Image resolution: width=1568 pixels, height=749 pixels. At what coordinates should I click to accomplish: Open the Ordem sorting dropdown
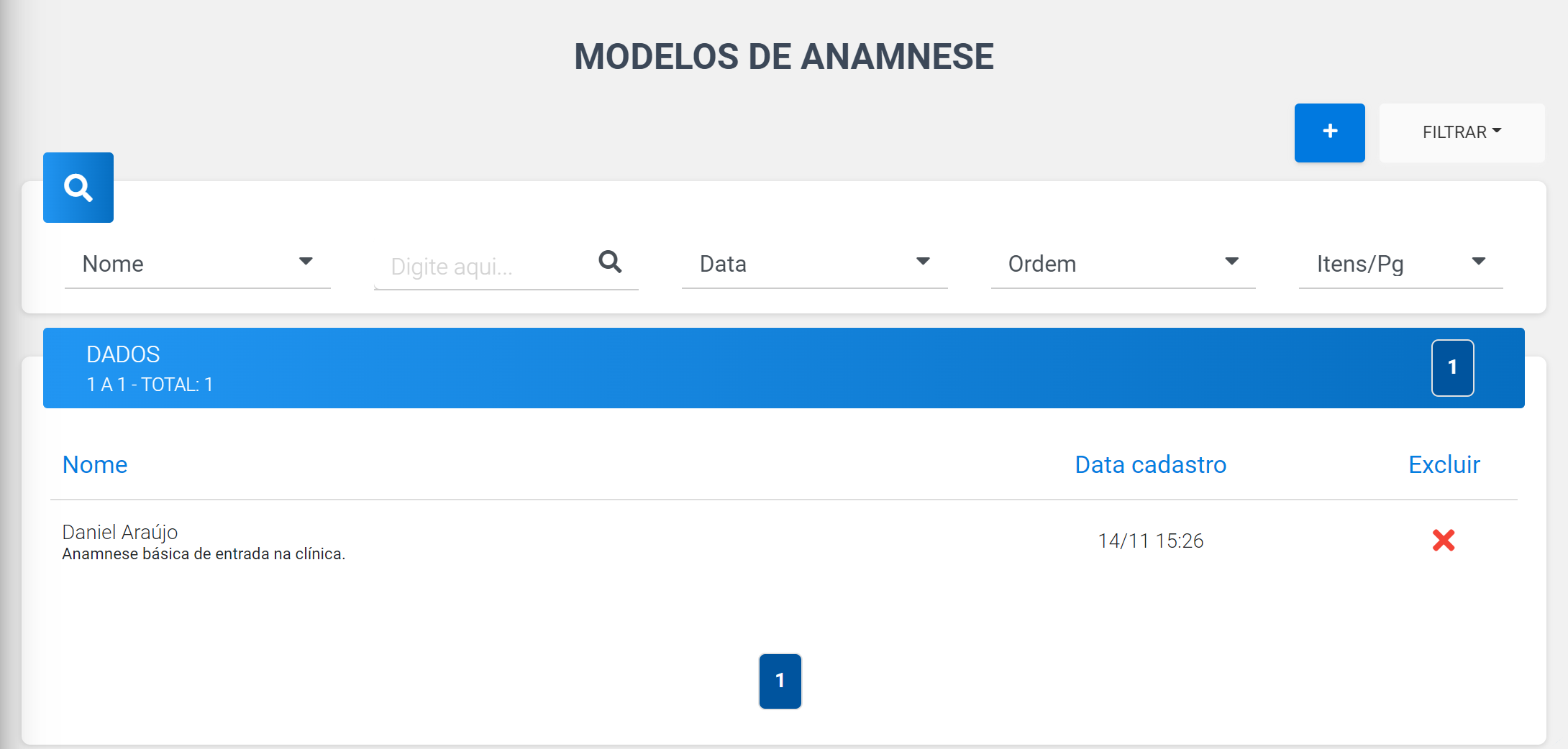[1123, 264]
